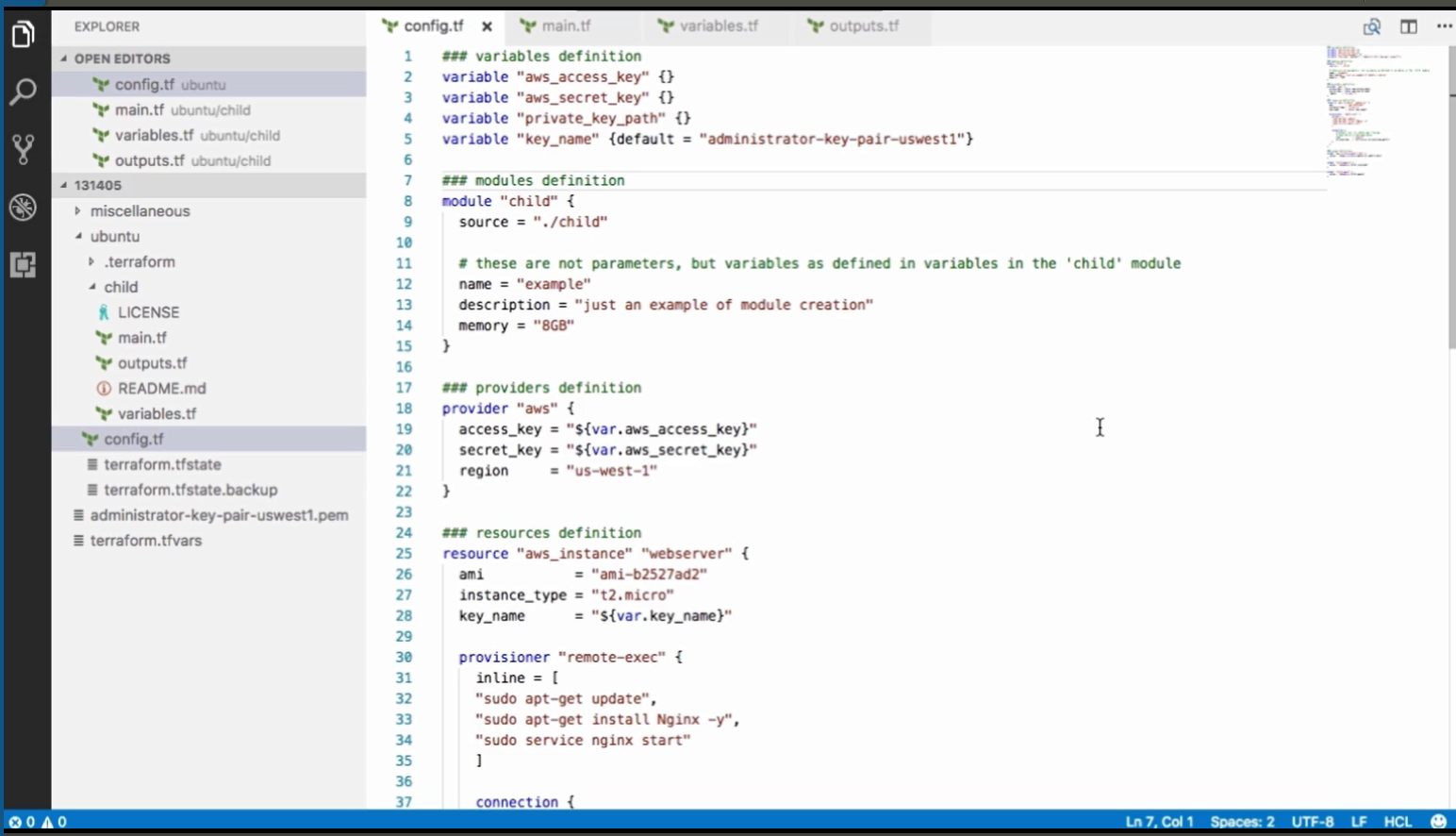Screen dimensions: 1456x836
Task: Click LF end-of-line setting
Action: [1359, 822]
